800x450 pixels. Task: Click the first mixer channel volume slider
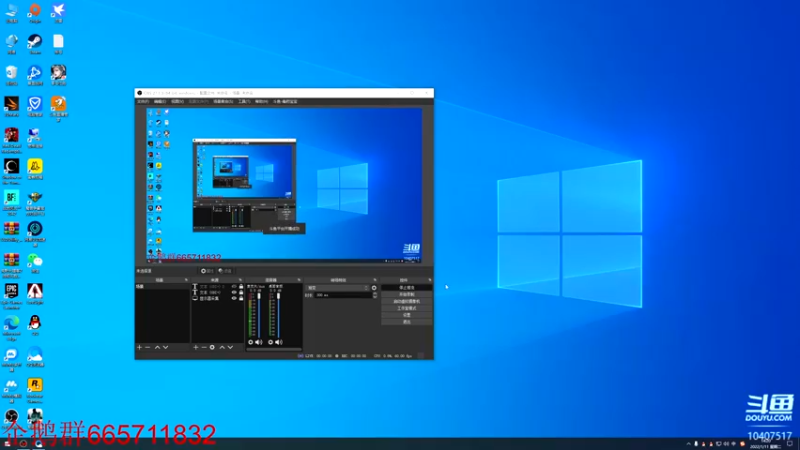[x=259, y=315]
